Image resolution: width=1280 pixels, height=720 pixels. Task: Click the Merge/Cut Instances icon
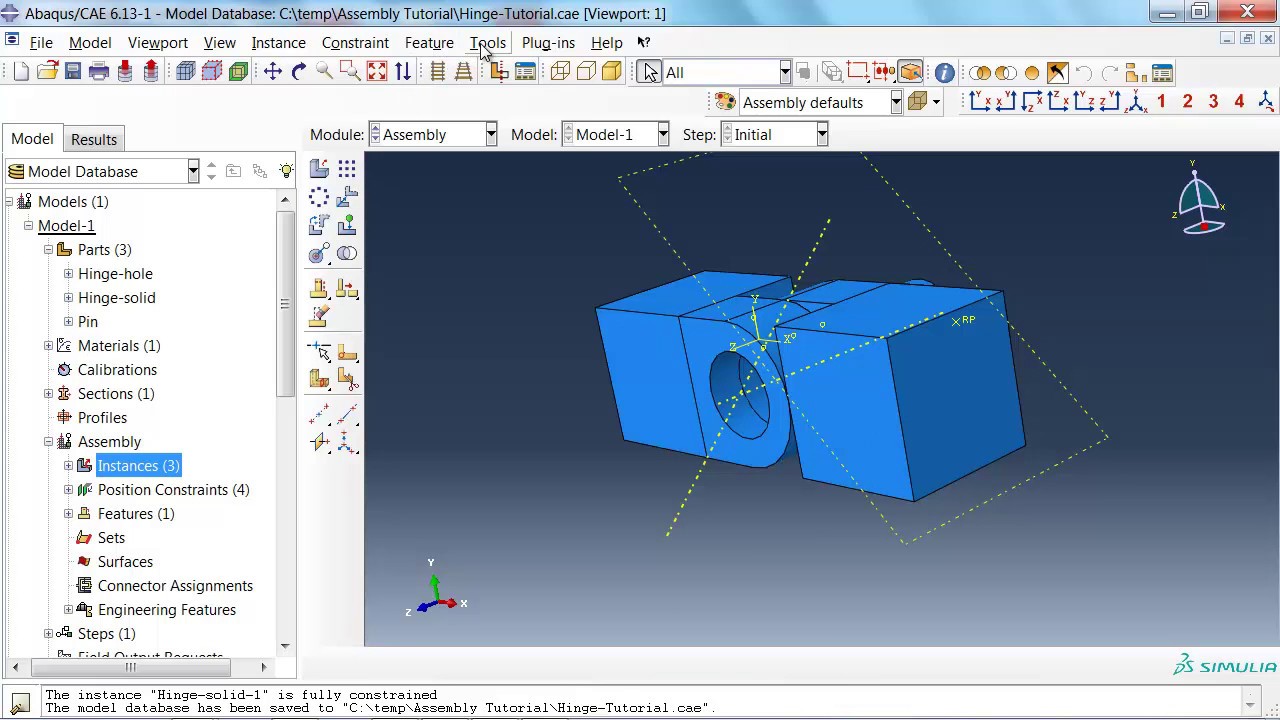(x=347, y=253)
